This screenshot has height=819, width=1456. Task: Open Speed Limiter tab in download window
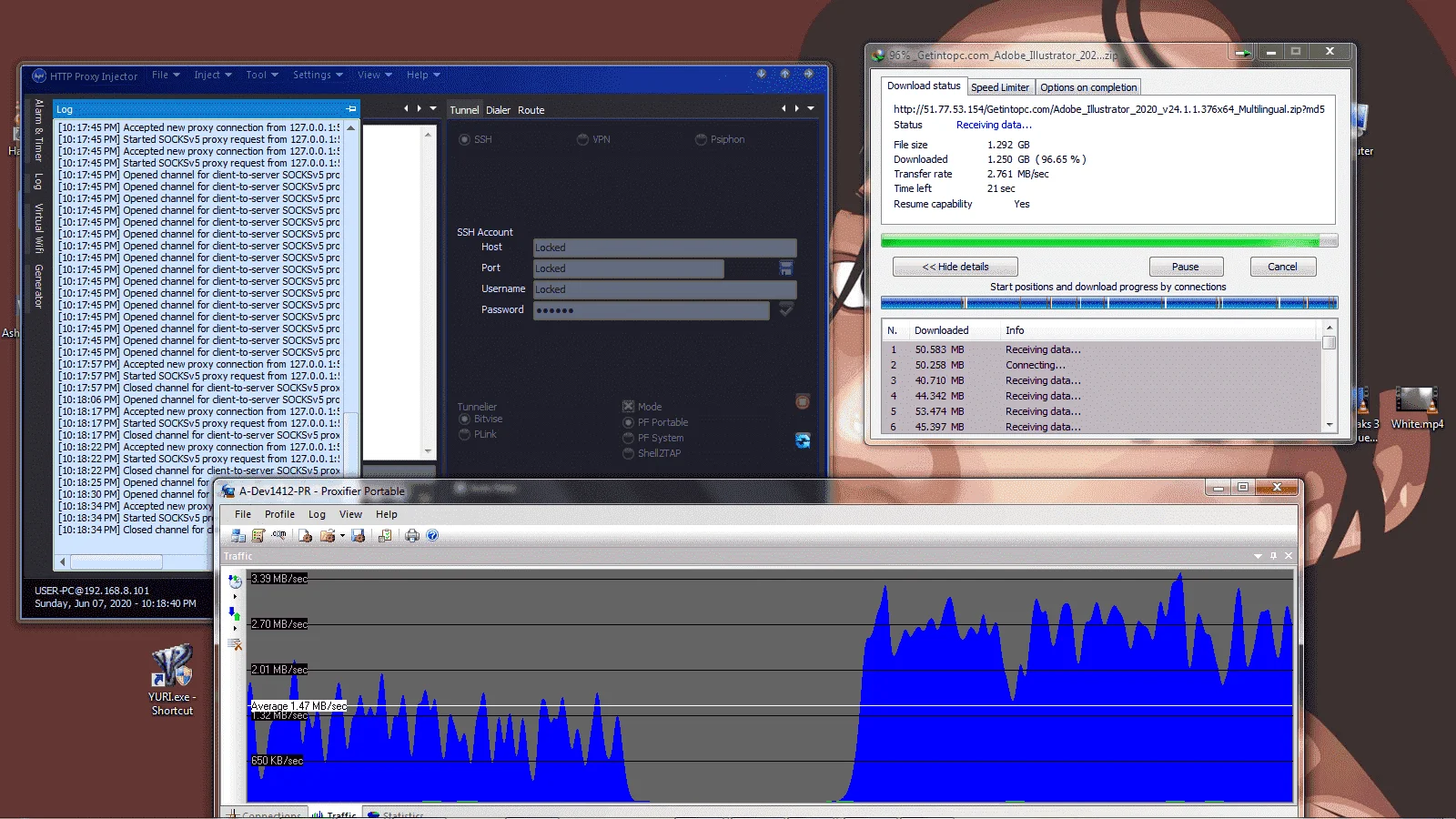point(1000,87)
